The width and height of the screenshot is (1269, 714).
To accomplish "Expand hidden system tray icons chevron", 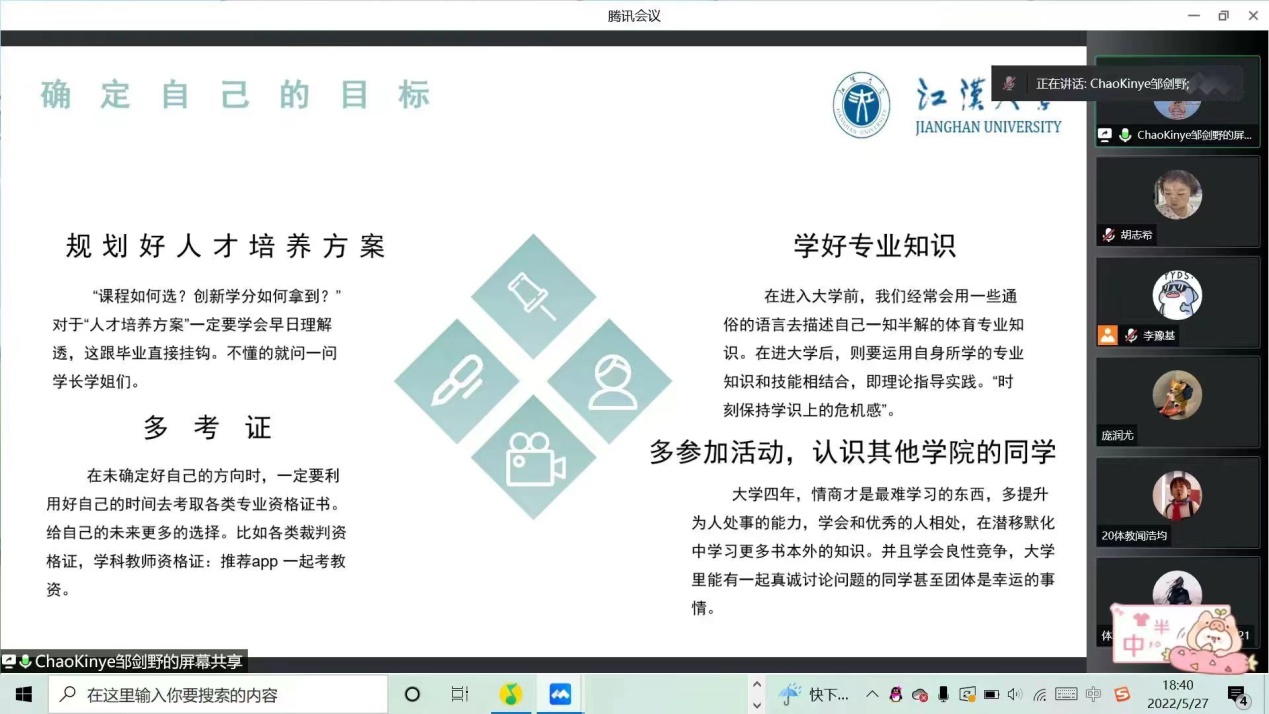I will coord(872,694).
